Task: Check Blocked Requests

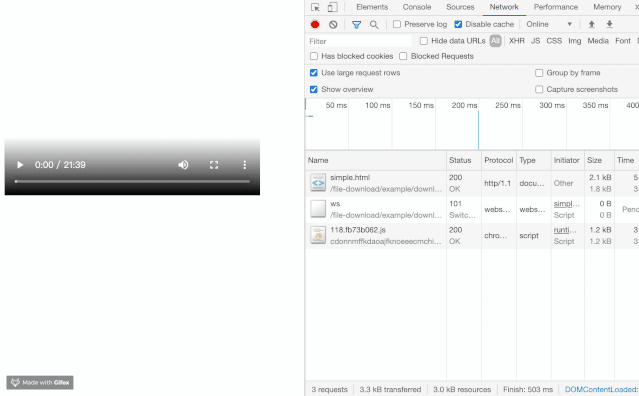Action: (403, 56)
